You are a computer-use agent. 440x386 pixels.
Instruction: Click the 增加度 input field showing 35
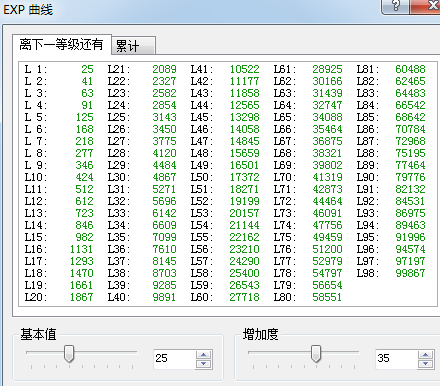[396, 359]
